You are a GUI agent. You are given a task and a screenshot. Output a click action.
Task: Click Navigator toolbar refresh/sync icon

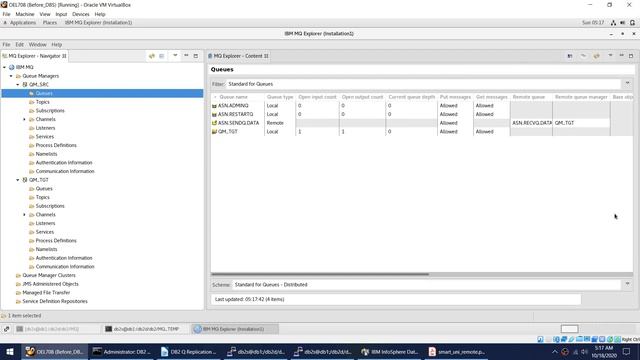[x=152, y=56]
